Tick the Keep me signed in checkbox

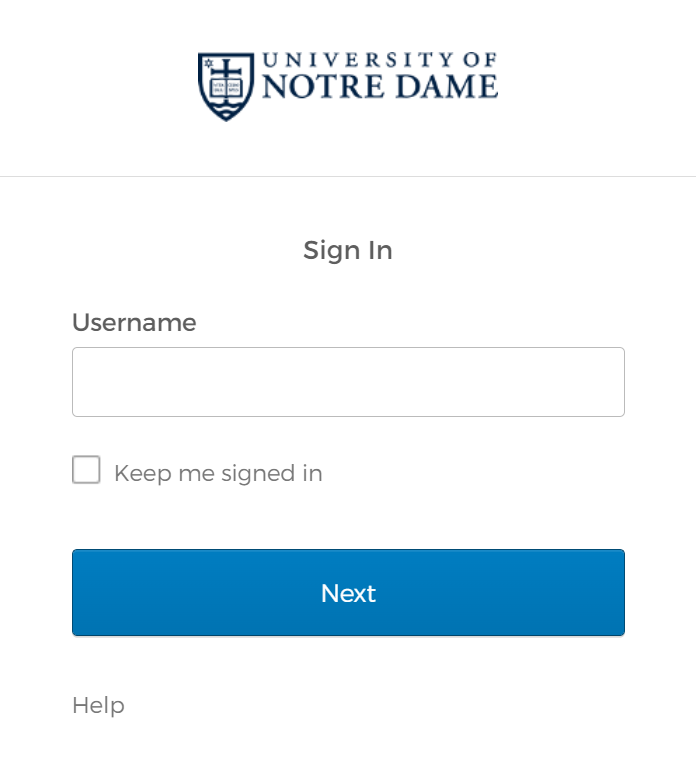(86, 470)
